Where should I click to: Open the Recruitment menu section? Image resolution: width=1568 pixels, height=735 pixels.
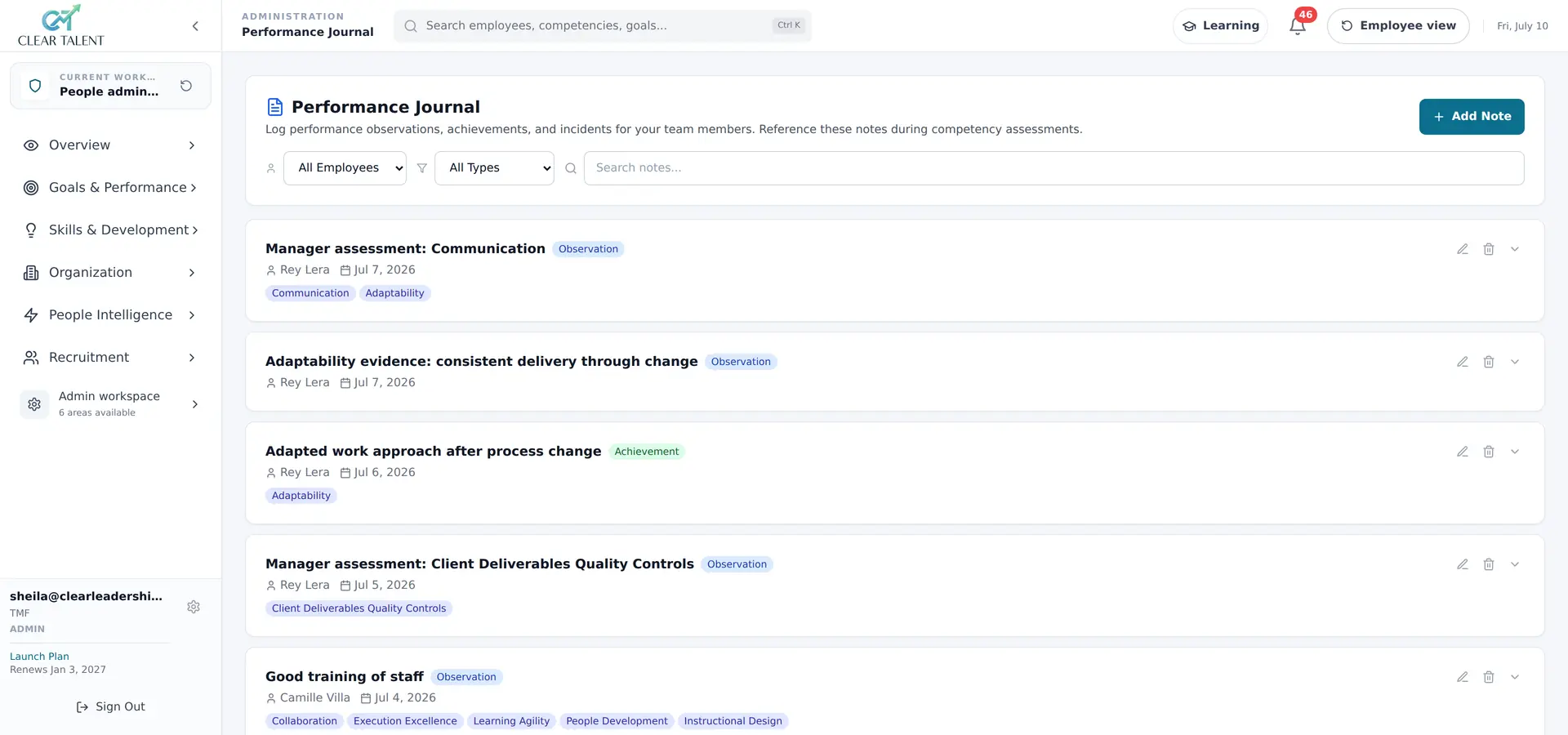pos(110,358)
